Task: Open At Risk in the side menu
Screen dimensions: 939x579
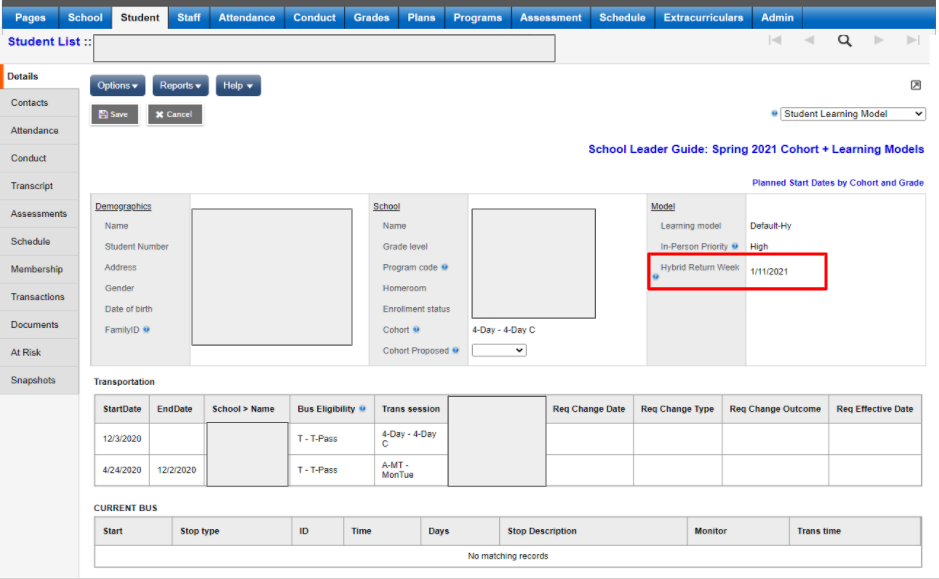Action: click(40, 353)
